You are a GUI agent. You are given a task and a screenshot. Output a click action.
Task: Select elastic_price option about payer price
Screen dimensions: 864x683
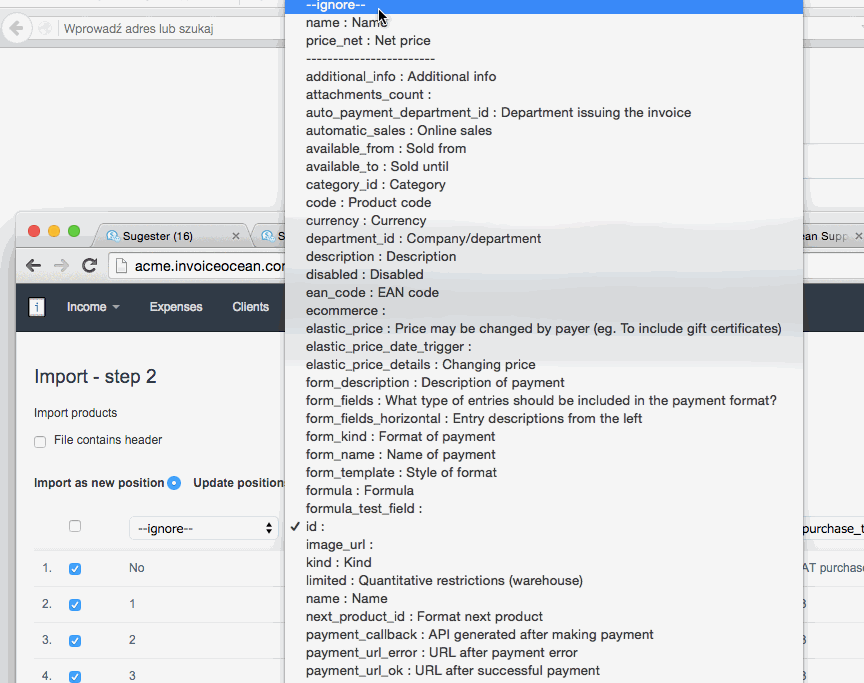click(x=544, y=329)
